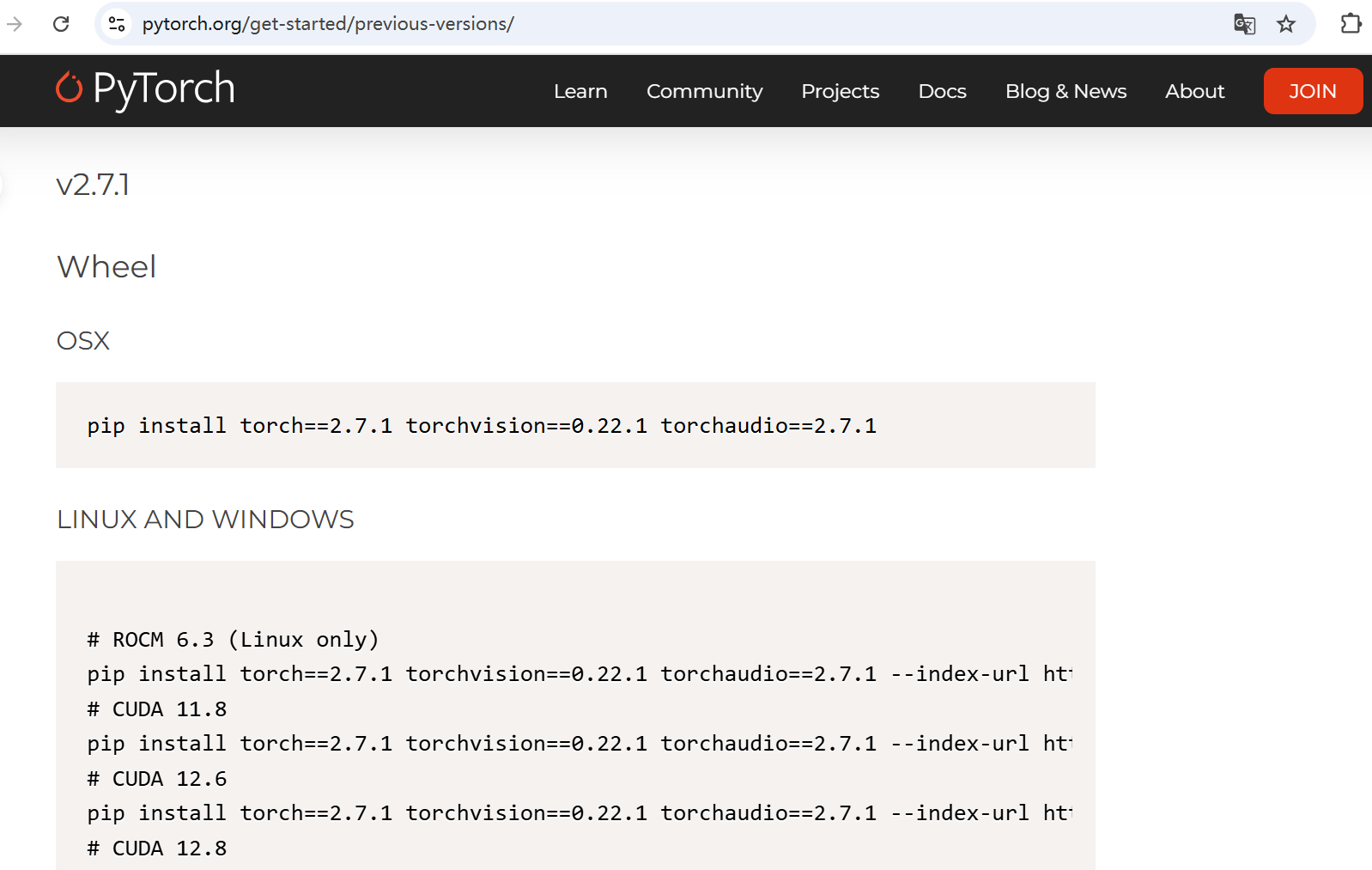Open the browser extensions icon

tap(1351, 24)
